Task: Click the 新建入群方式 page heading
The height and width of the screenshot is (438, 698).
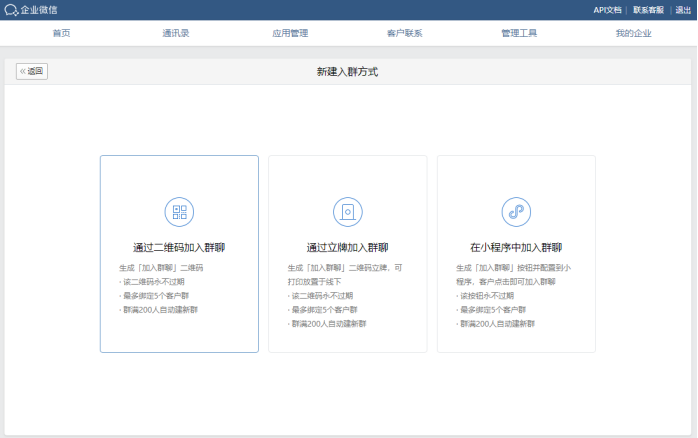Action: (x=347, y=72)
